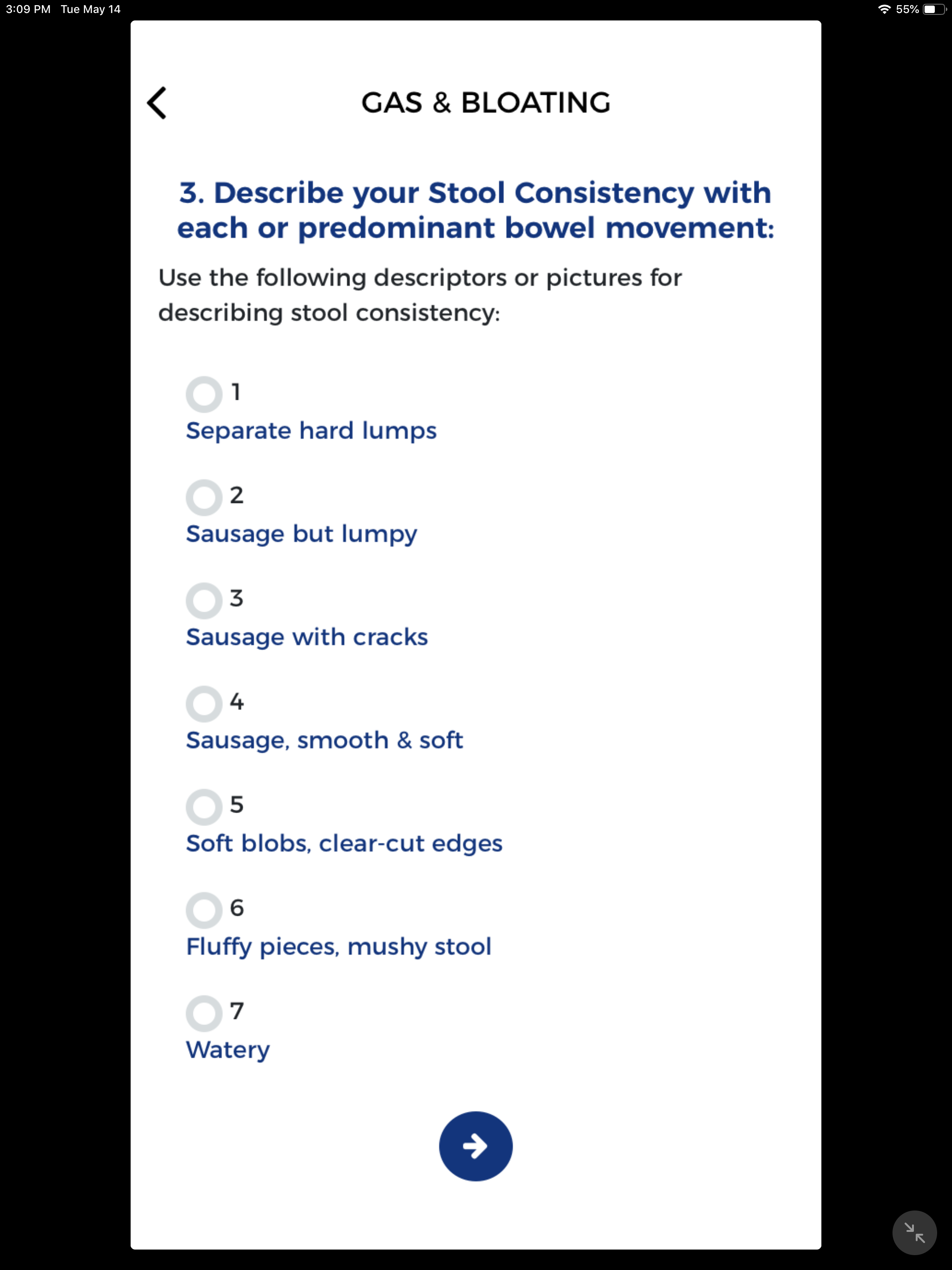Tap the option 6 radio circle
This screenshot has width=952, height=1270.
(x=204, y=909)
